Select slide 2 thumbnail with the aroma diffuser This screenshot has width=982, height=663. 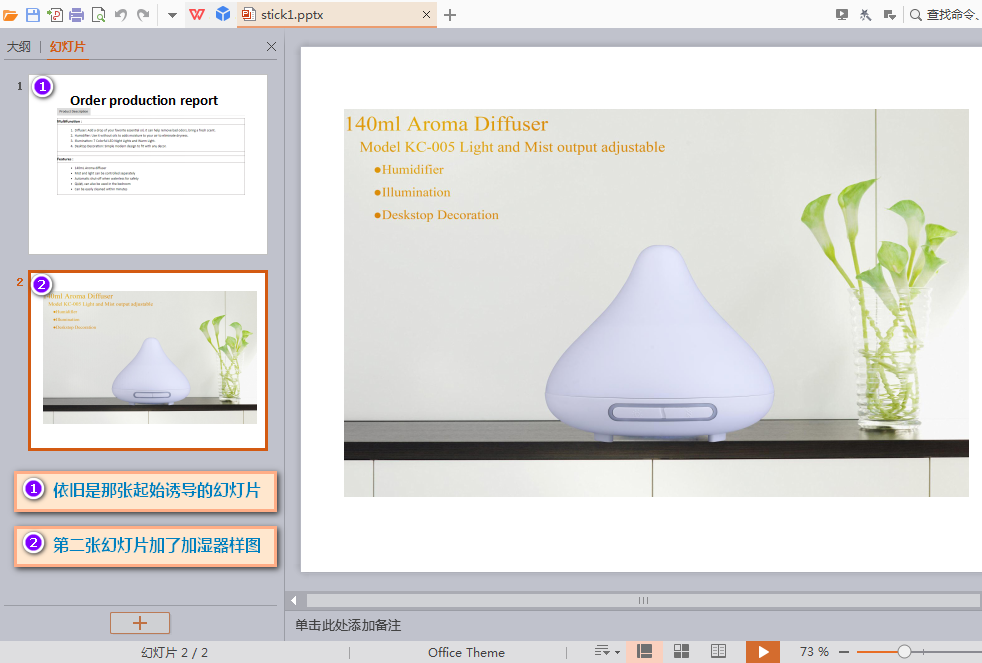(148, 361)
